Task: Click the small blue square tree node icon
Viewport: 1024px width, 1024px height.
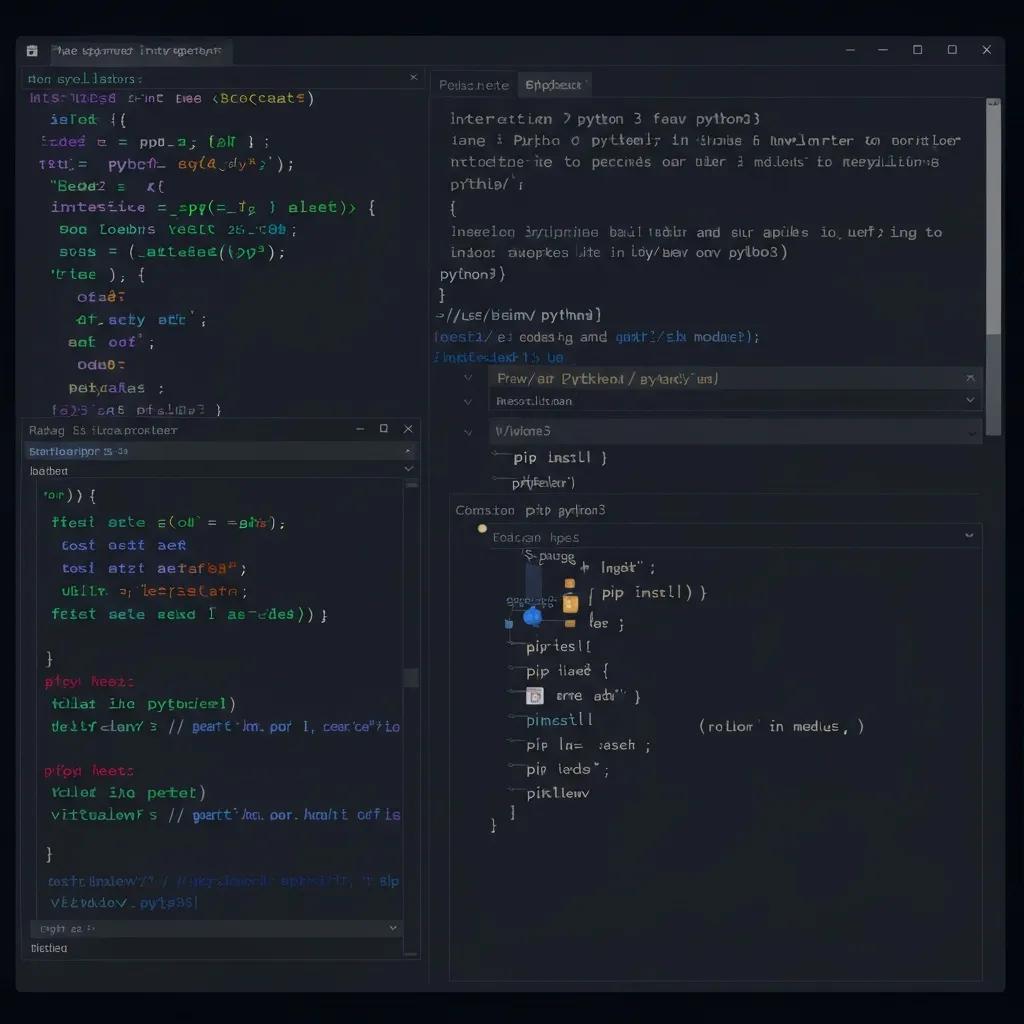Action: pos(509,622)
